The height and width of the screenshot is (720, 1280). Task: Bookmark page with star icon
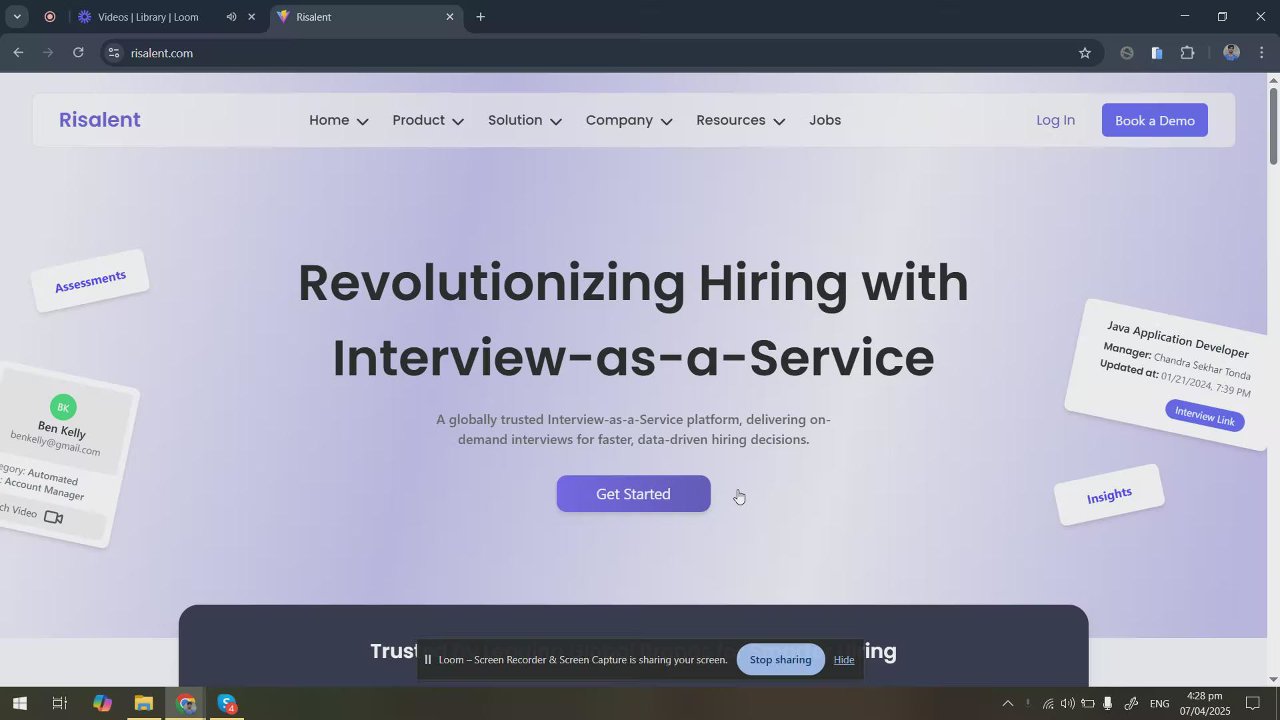(1085, 53)
